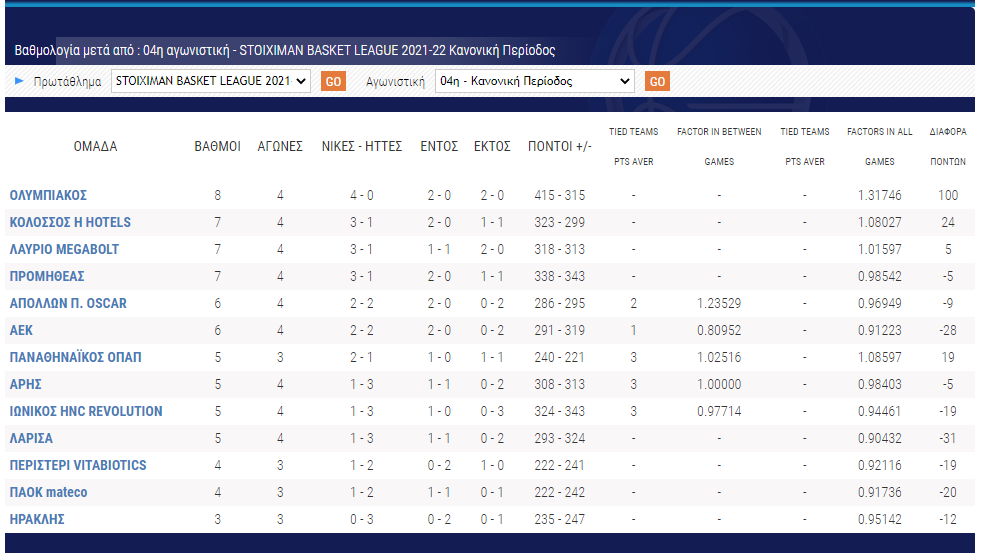Open ΑΕΚ team link
The height and width of the screenshot is (553, 983).
pyautogui.click(x=21, y=330)
